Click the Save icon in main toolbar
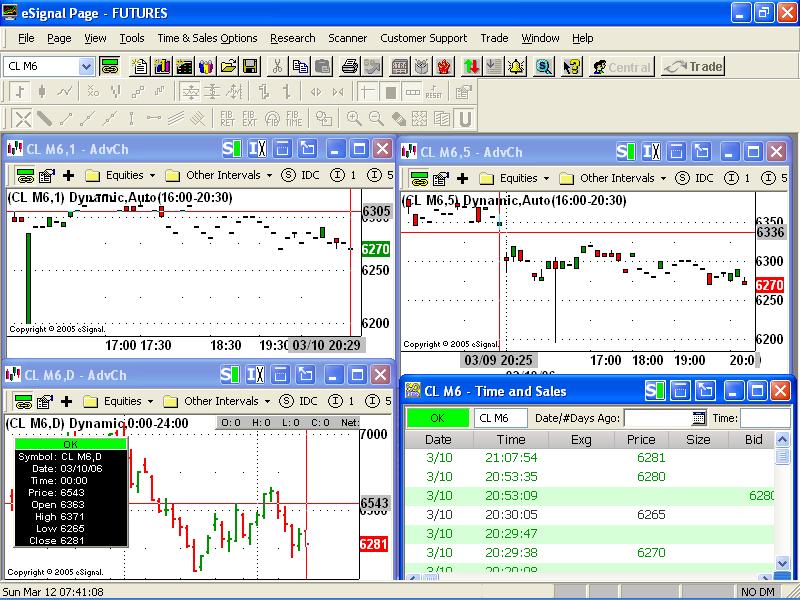This screenshot has width=800, height=600. (x=250, y=67)
